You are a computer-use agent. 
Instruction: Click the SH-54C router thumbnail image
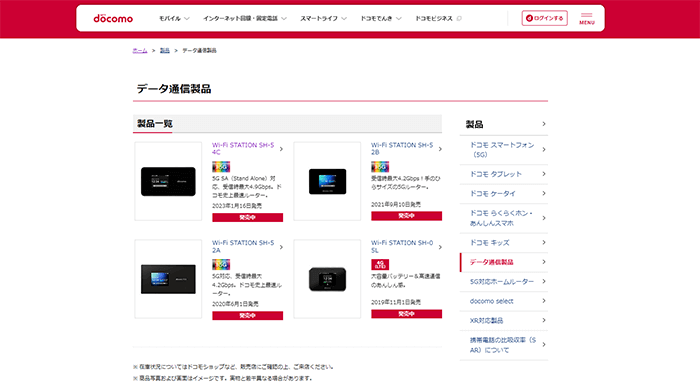pyautogui.click(x=168, y=181)
